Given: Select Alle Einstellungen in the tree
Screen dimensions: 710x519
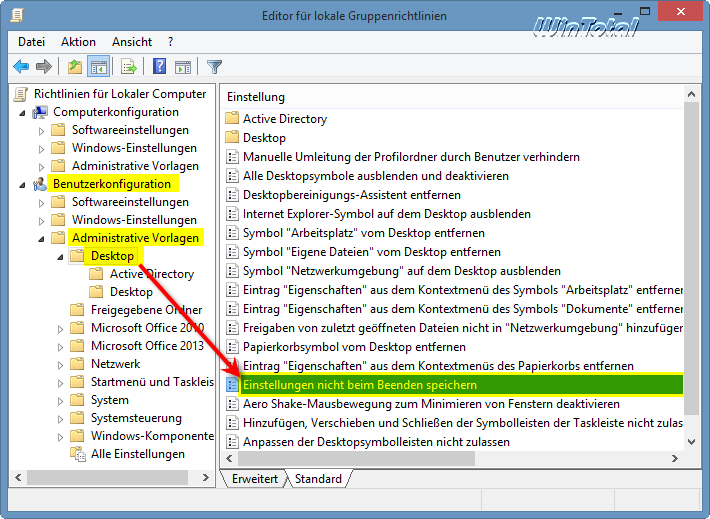Looking at the screenshot, I should pos(138,454).
